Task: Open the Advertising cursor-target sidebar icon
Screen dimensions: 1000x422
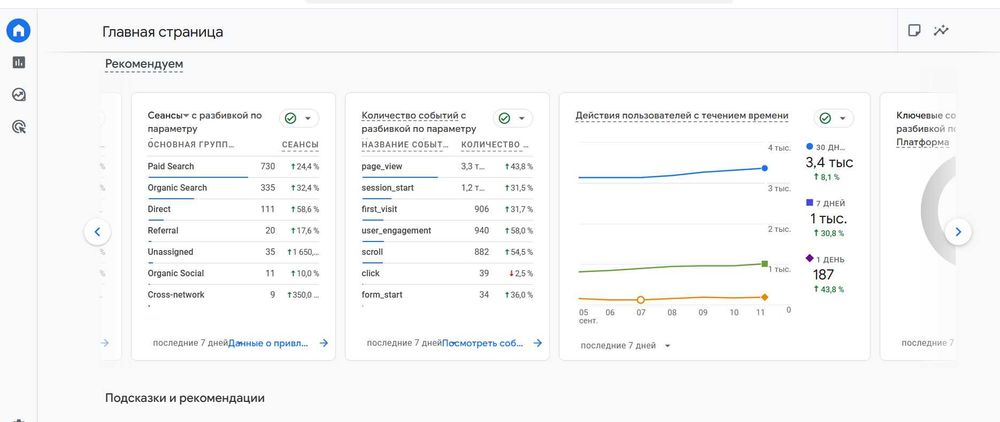Action: click(x=18, y=127)
